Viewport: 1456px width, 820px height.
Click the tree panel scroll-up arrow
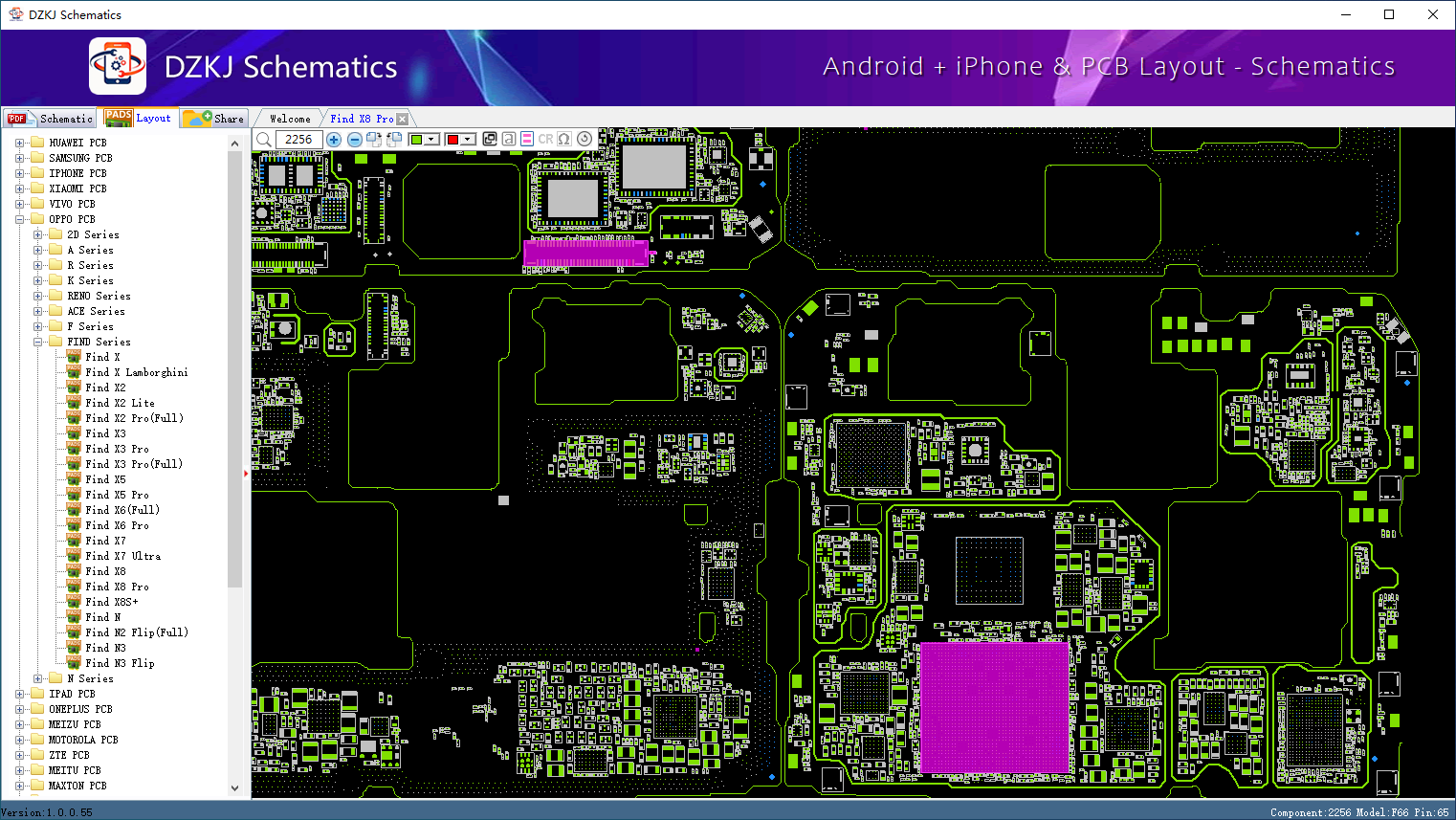(235, 144)
